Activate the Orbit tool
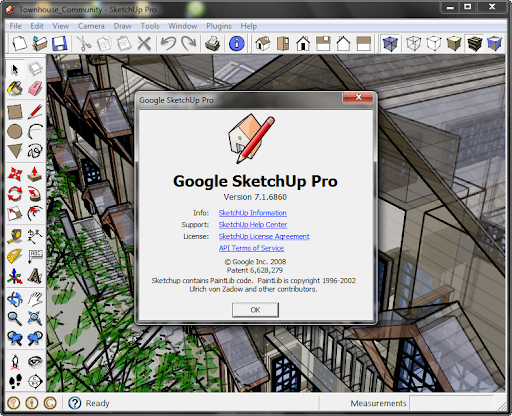This screenshot has width=512, height=416. 15,299
